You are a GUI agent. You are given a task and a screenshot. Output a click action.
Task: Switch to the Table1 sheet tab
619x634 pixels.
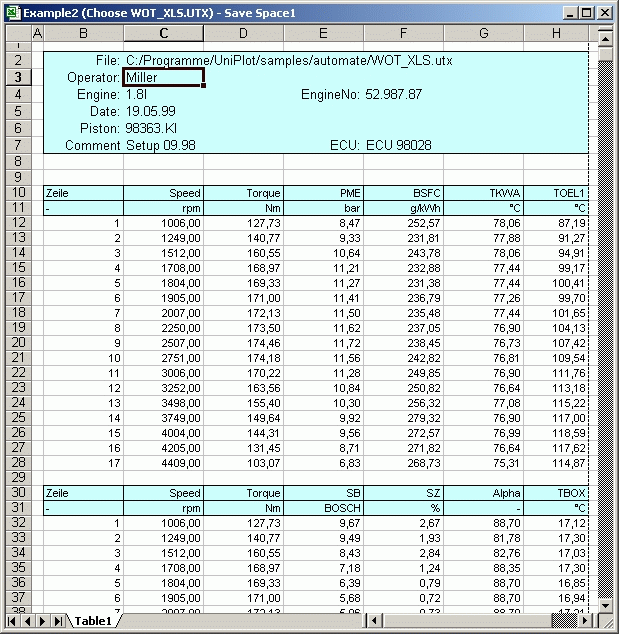[x=94, y=621]
